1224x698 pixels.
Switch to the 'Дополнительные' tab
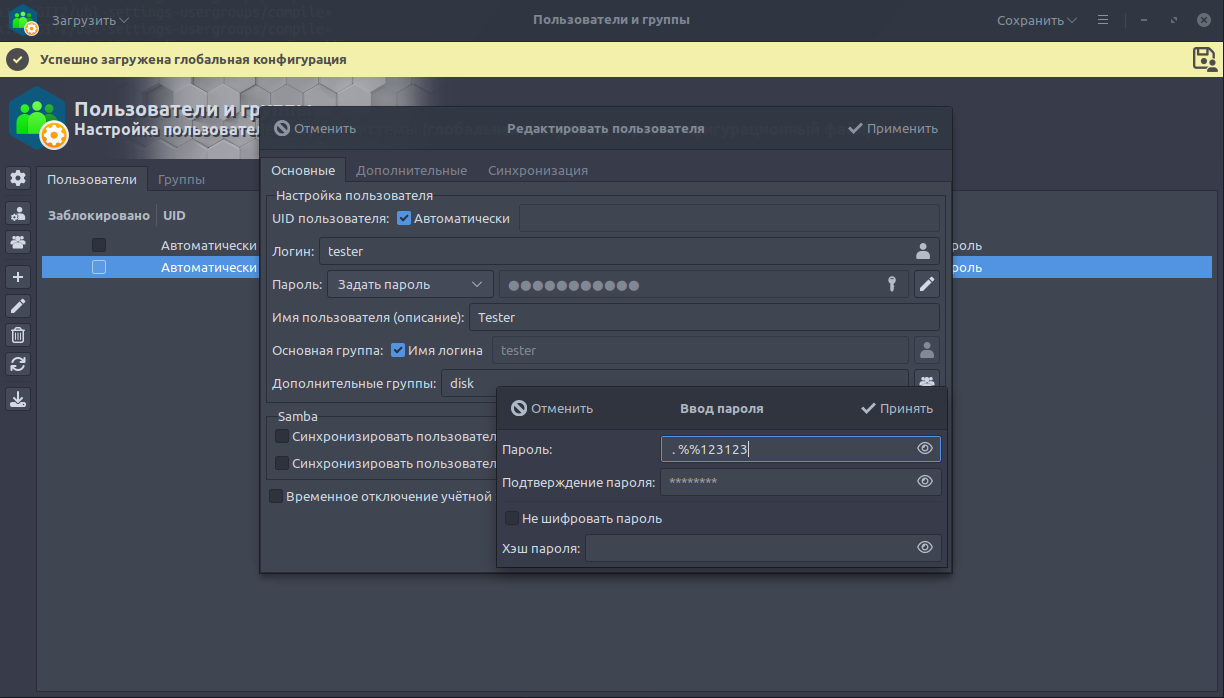pos(411,171)
